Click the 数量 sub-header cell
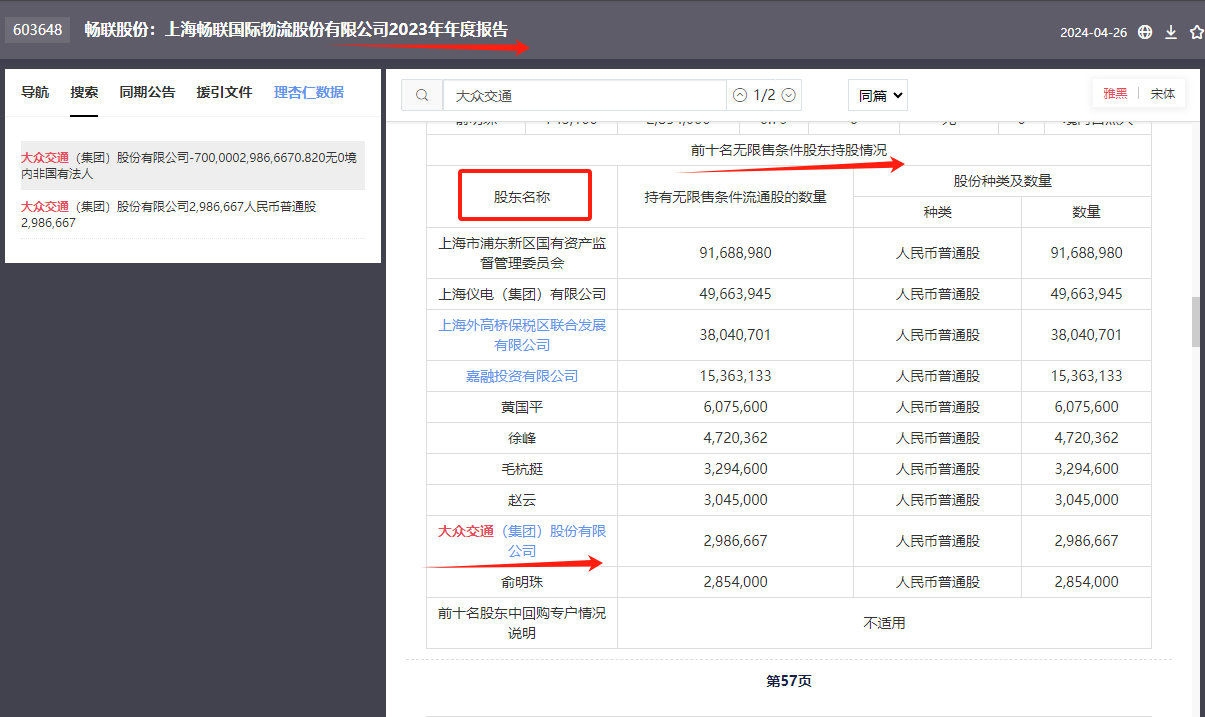The image size is (1205, 717). (1086, 212)
